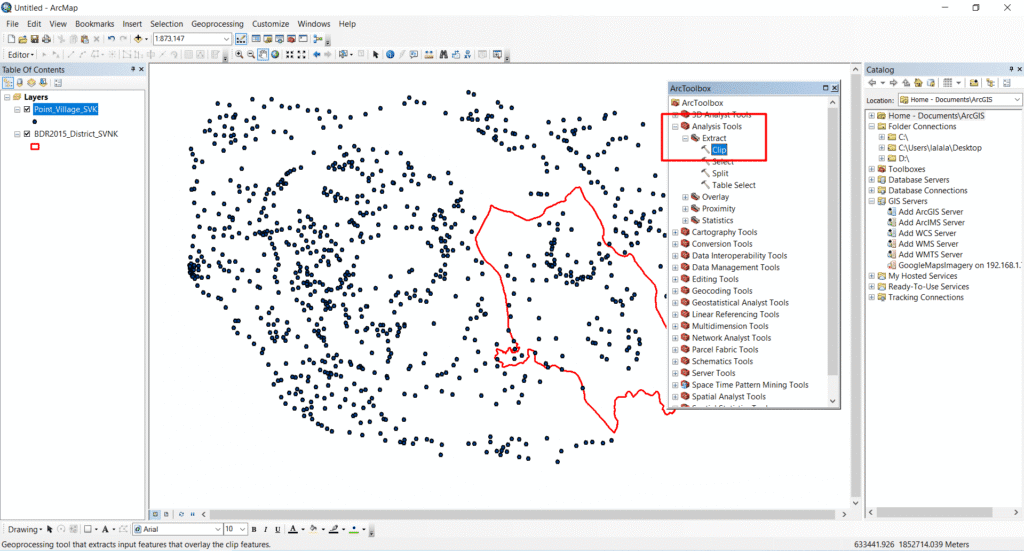Click Add ArcGIS Server in Catalog

click(930, 212)
